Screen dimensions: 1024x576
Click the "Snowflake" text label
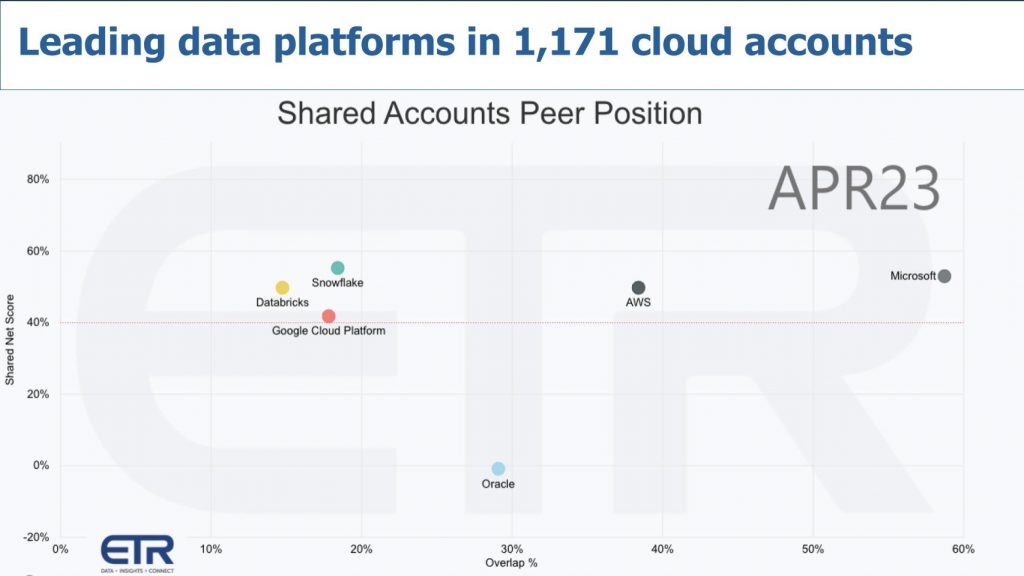pyautogui.click(x=338, y=283)
